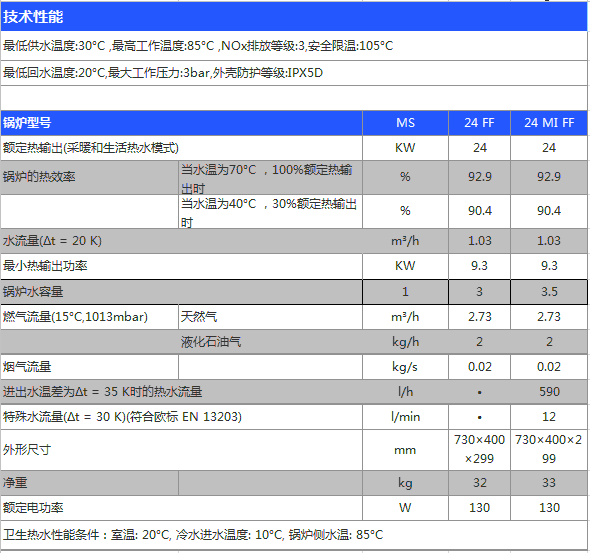The width and height of the screenshot is (590, 553).
Task: Select the 液化石油气 cell
Action: point(270,342)
